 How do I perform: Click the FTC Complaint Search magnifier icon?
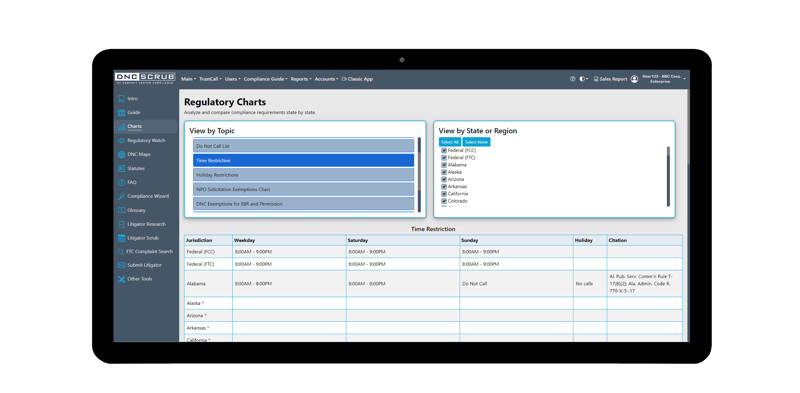coord(121,252)
